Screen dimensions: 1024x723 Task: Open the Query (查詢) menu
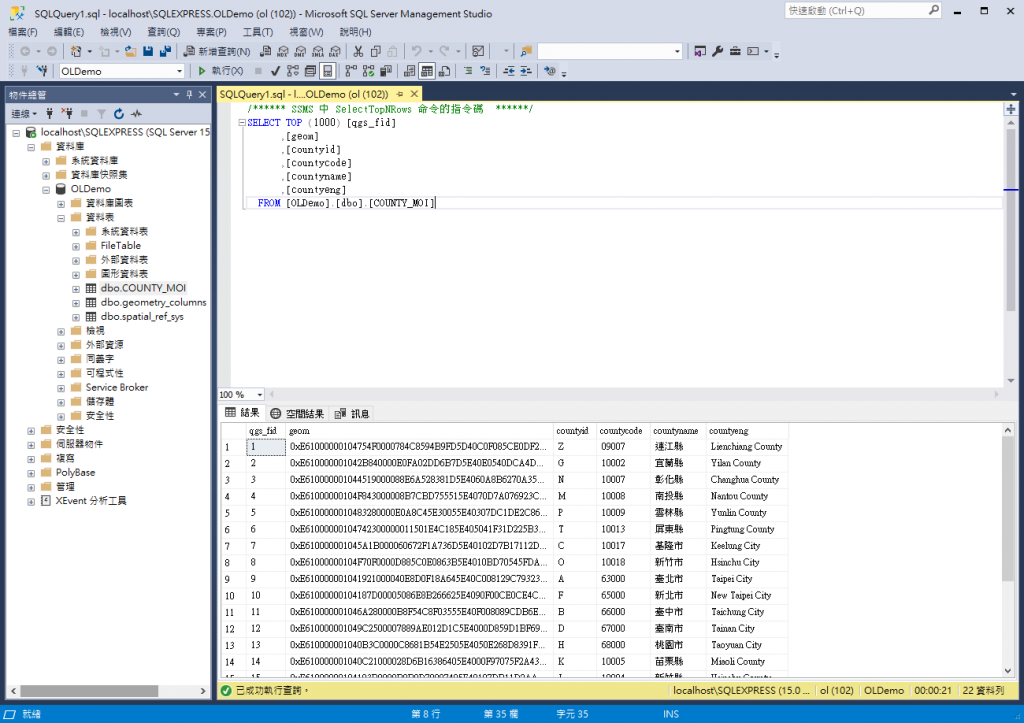[163, 31]
